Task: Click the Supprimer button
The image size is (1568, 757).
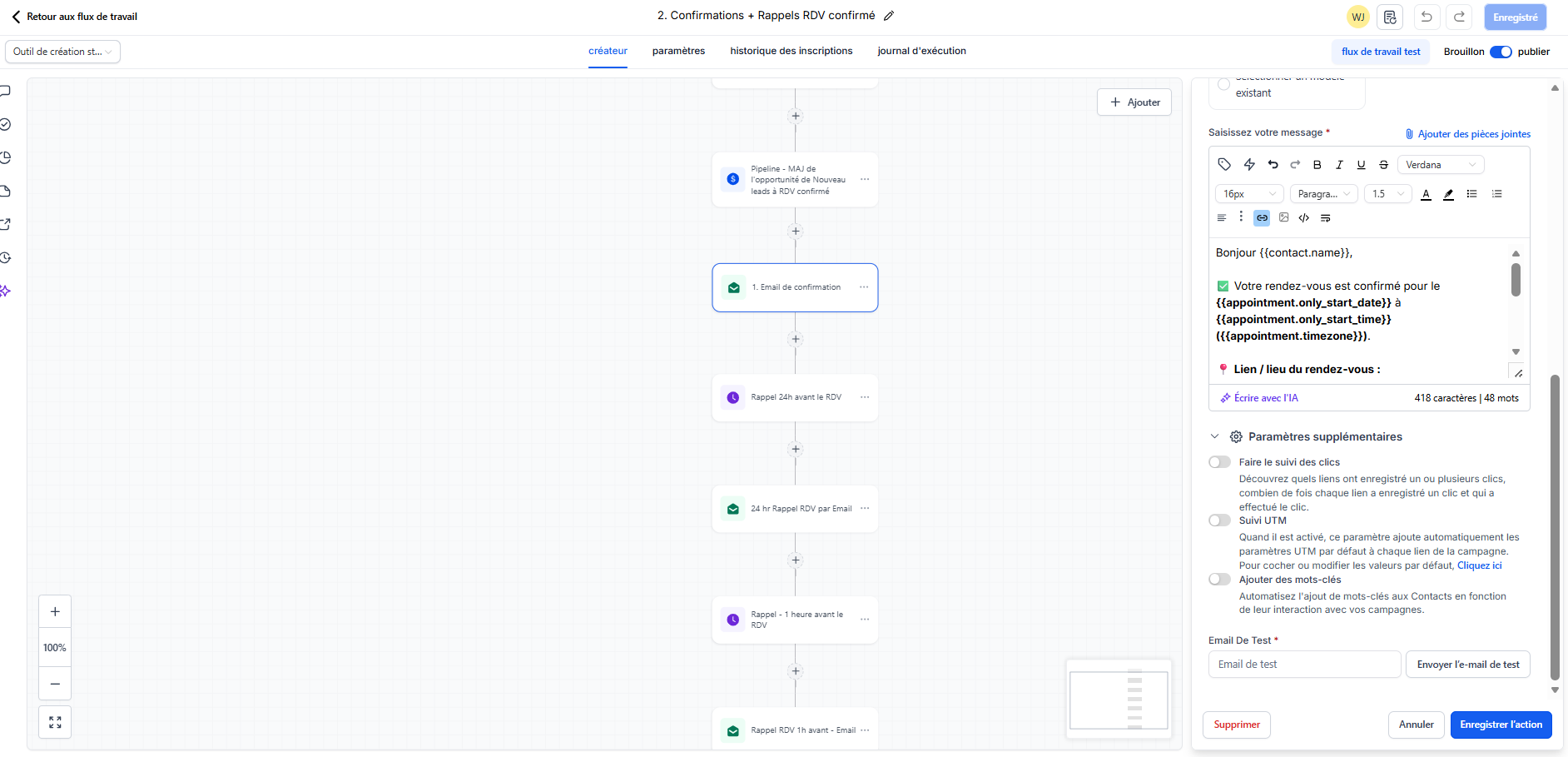Action: (x=1236, y=725)
